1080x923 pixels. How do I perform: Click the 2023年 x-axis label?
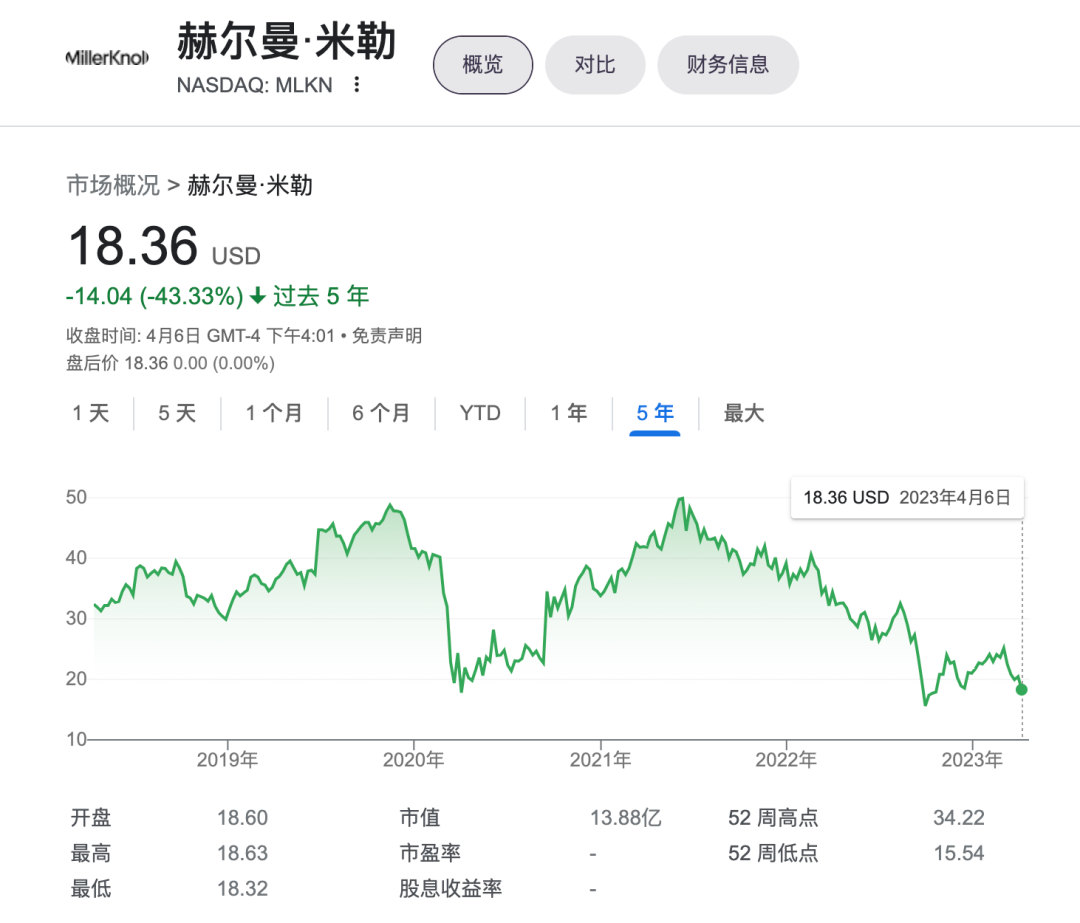972,760
